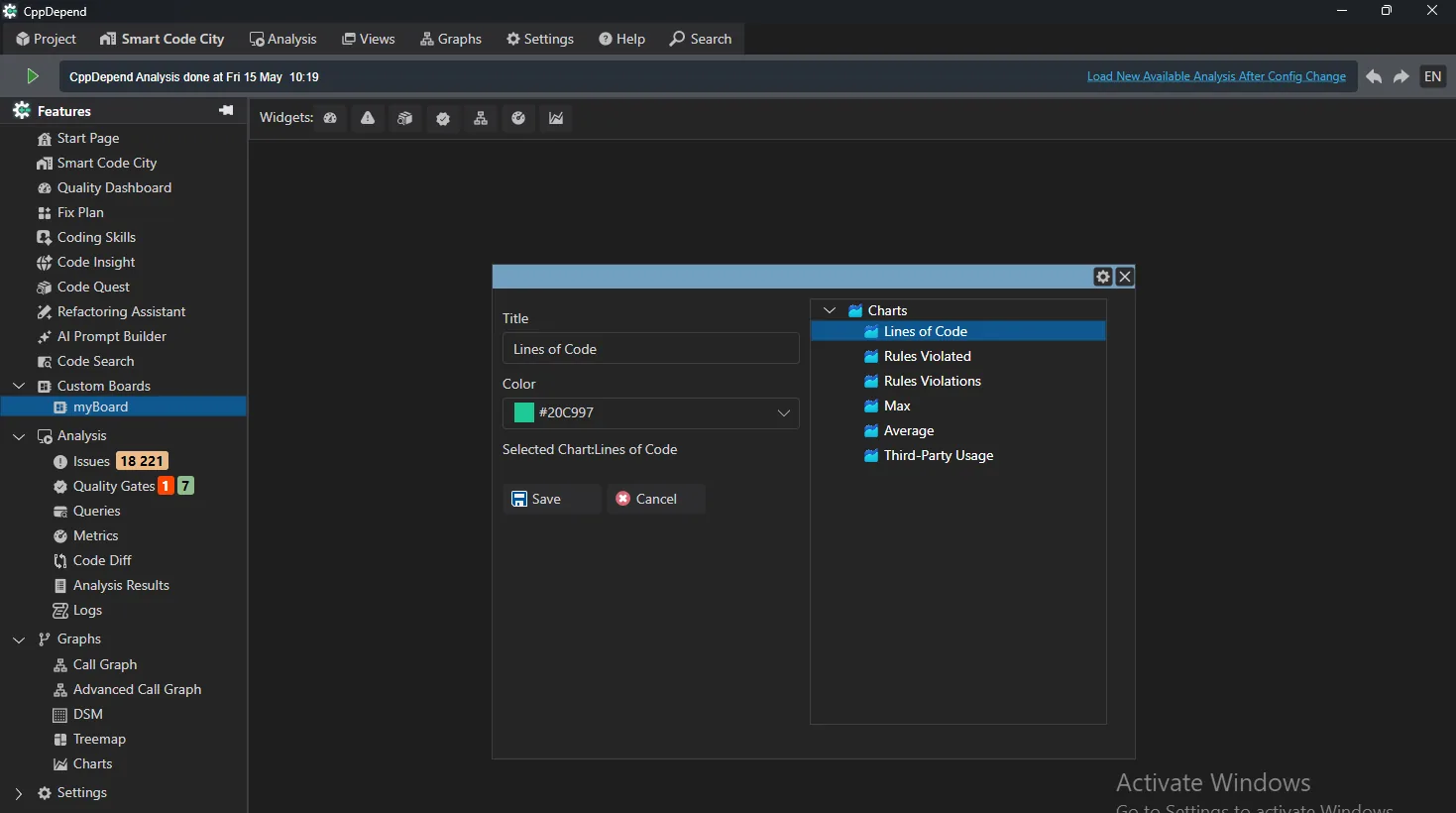Open the Smart Code City menu
Screen dimensions: 1456x813
click(x=163, y=39)
